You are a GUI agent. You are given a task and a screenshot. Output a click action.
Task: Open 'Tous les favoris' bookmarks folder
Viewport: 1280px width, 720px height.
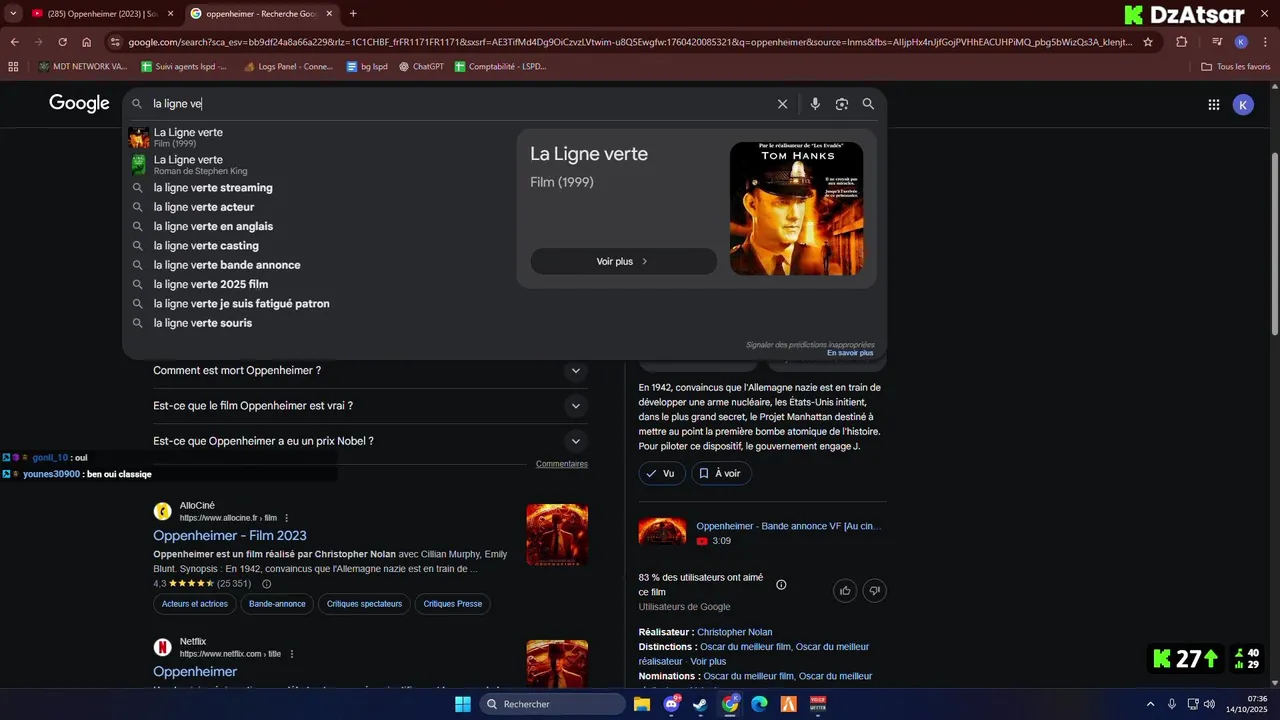point(1235,67)
